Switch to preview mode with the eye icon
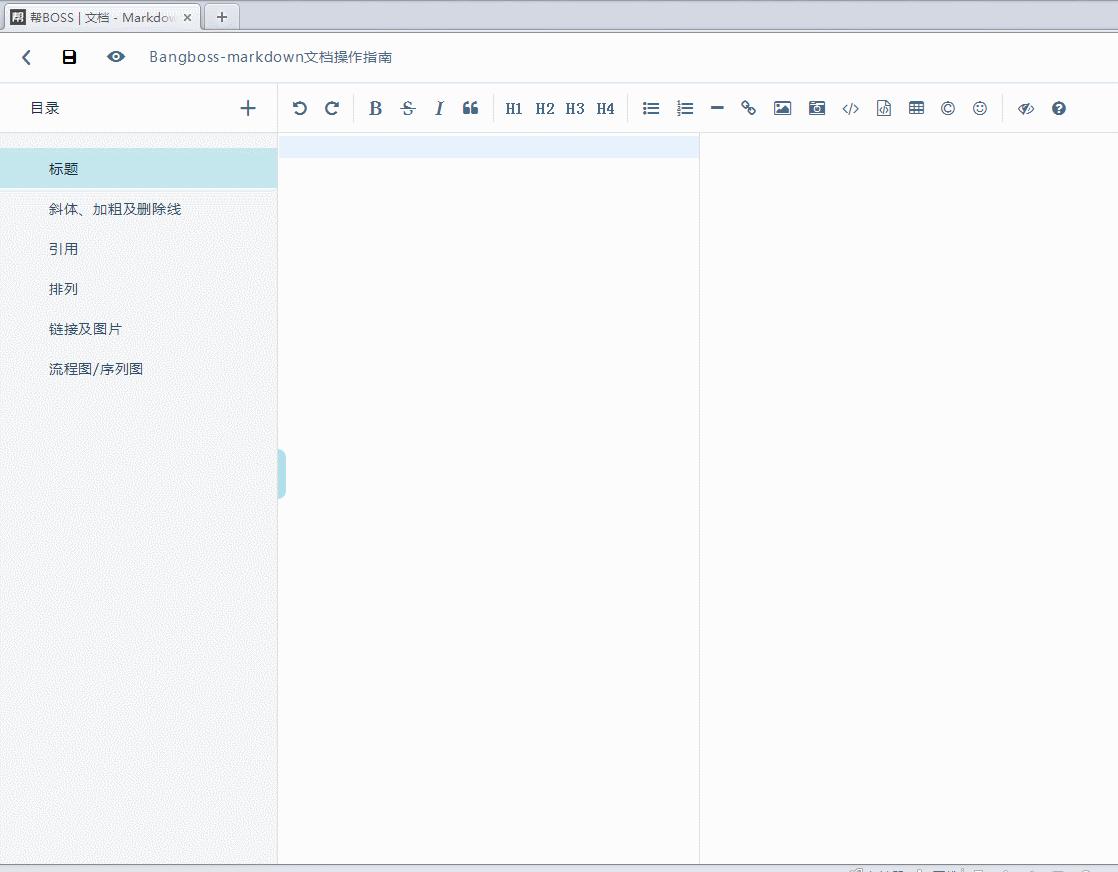This screenshot has height=872, width=1118. (116, 57)
